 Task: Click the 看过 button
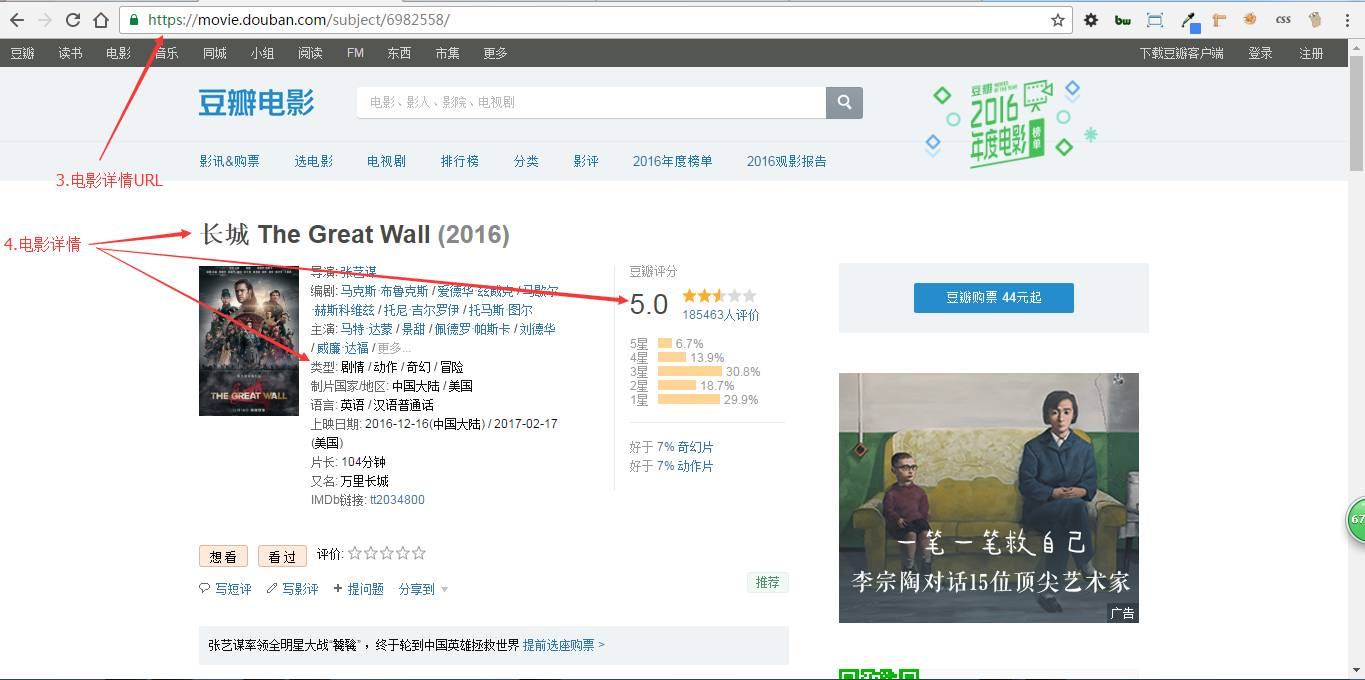click(282, 557)
